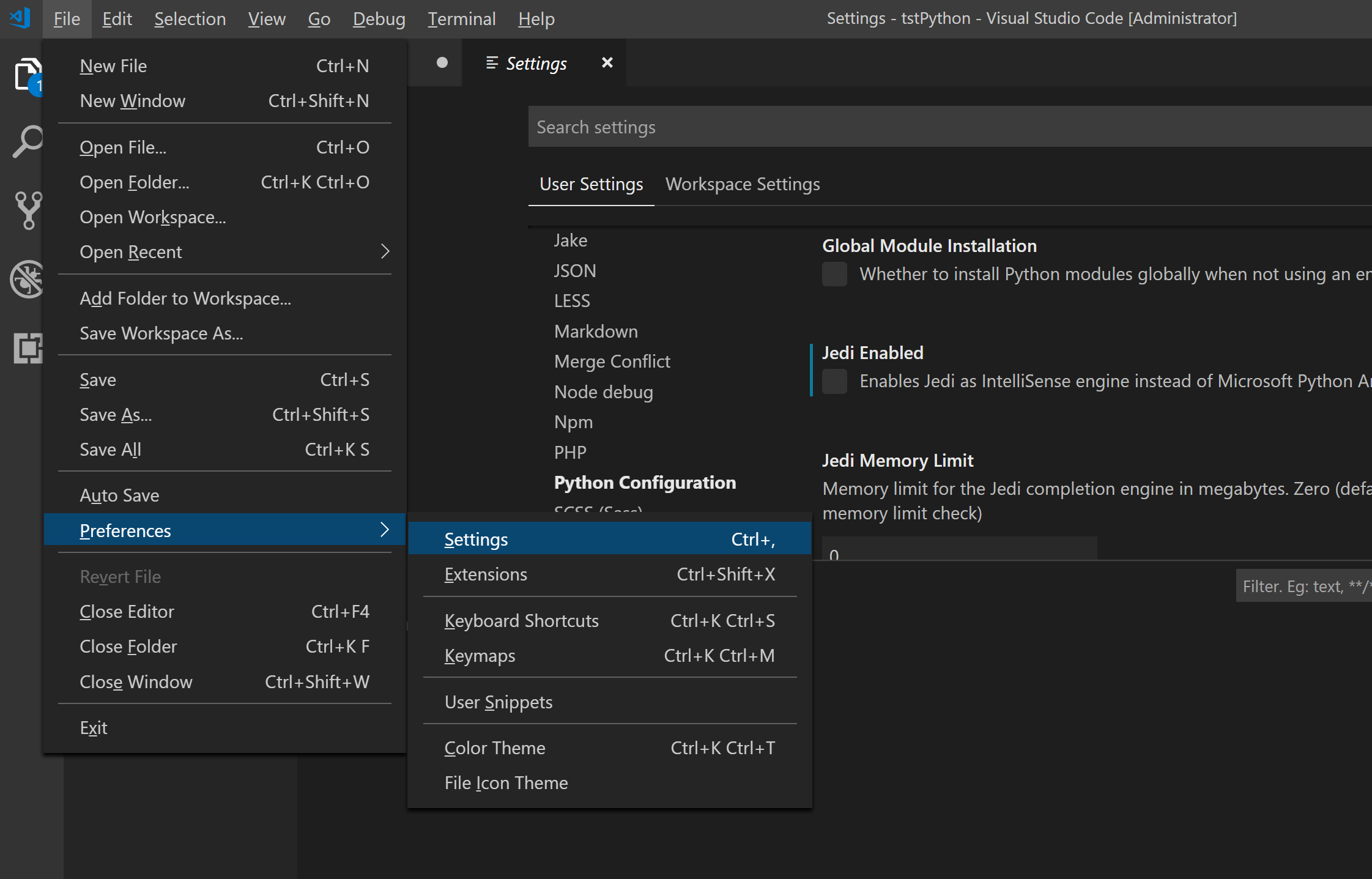Screen dimensions: 1372x879
Task: Open the Selection menu
Action: 190,19
